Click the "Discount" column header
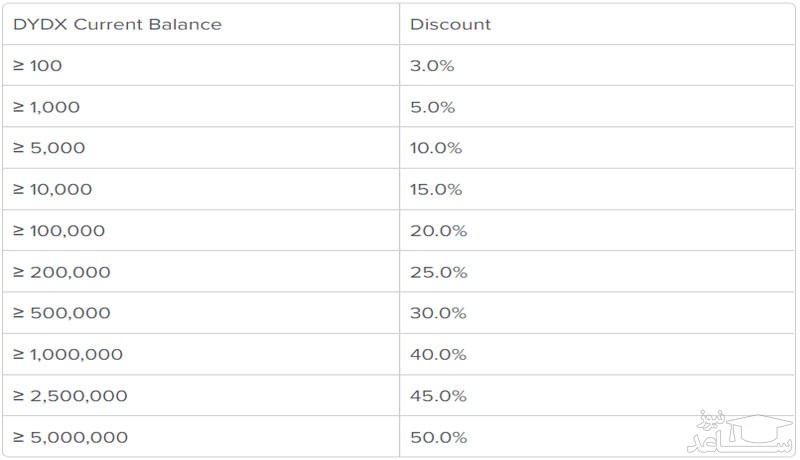Image resolution: width=800 pixels, height=460 pixels. click(450, 24)
